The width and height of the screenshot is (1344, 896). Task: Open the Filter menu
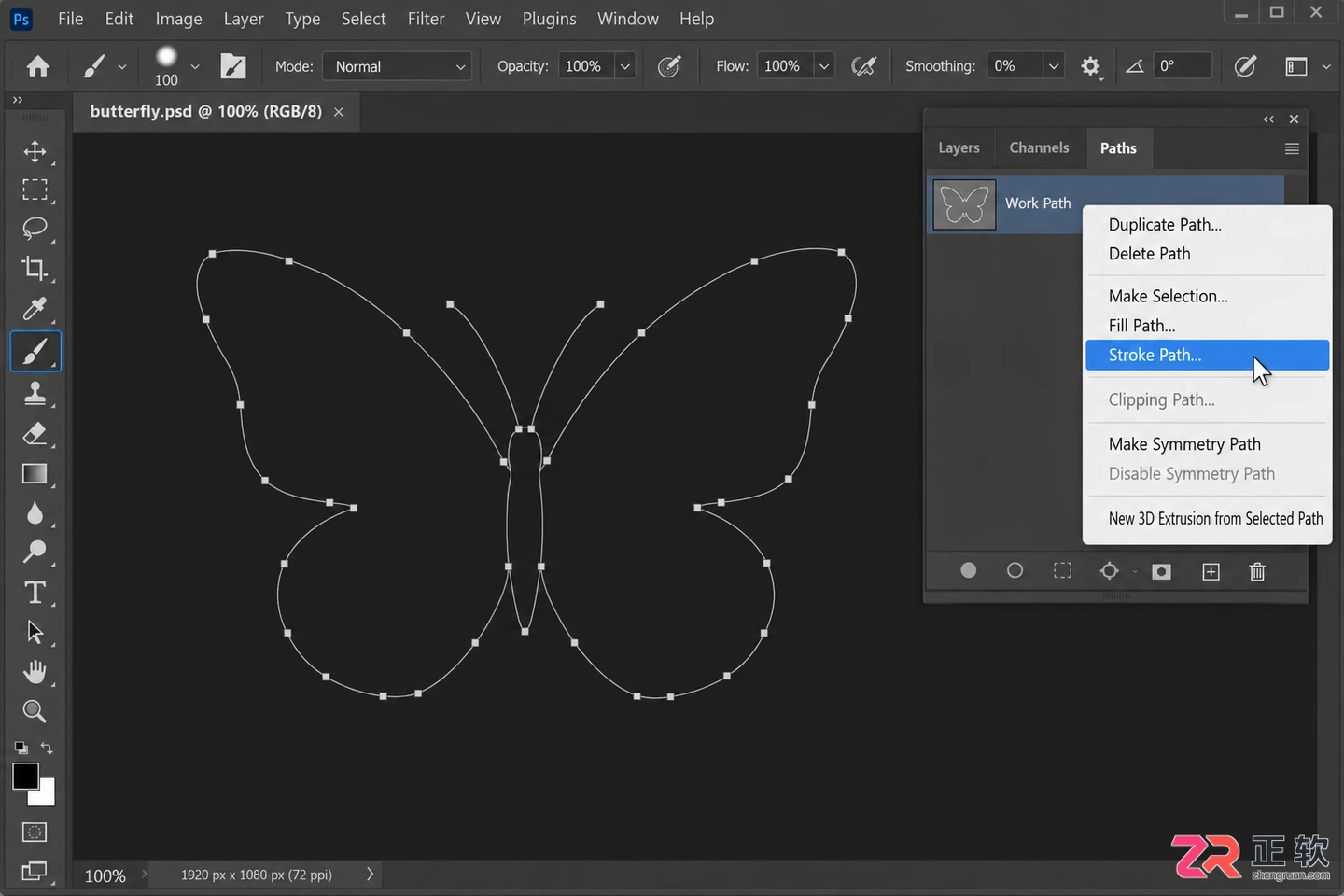tap(426, 19)
